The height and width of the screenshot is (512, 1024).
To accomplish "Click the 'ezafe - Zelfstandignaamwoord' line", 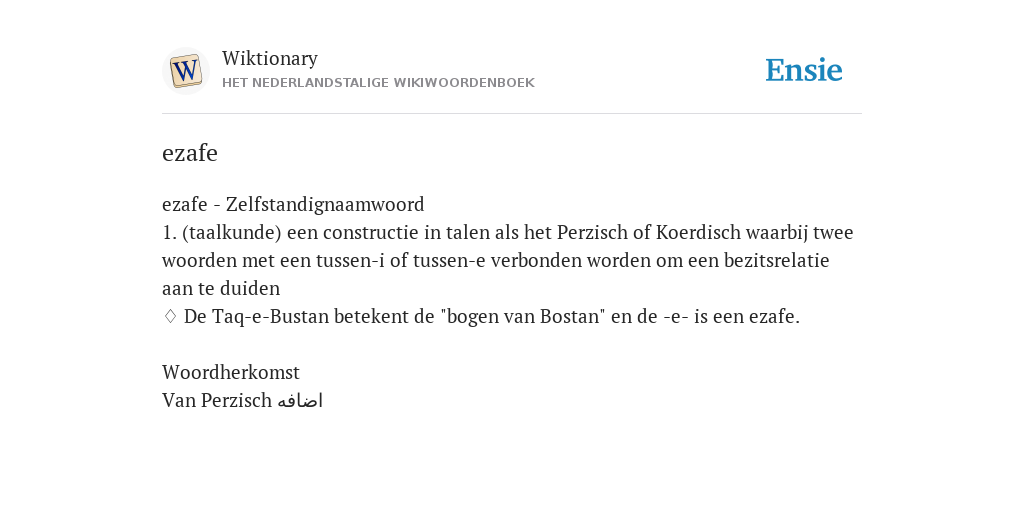I will point(293,204).
